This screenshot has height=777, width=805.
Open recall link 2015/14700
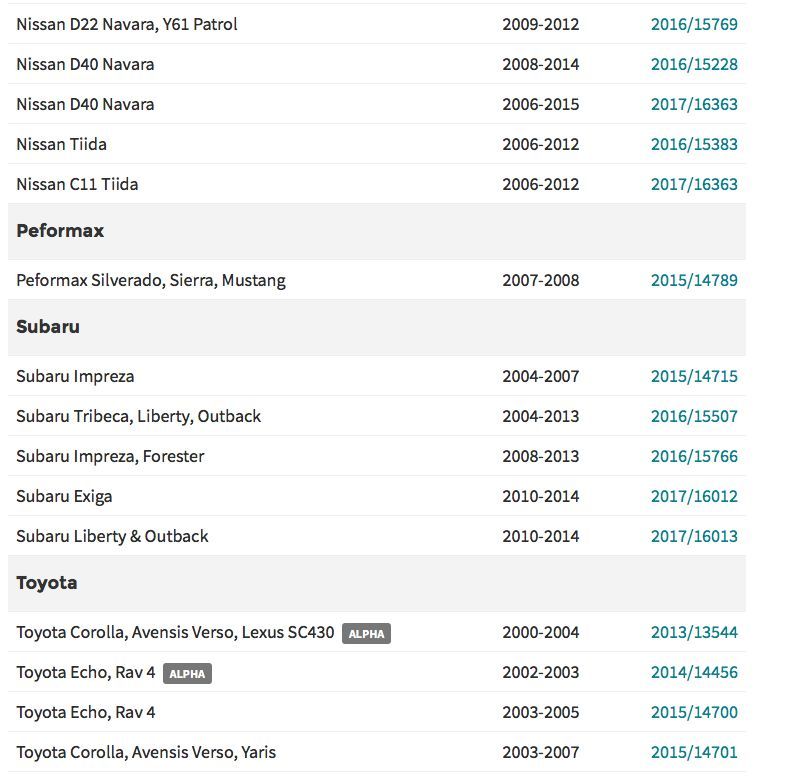pos(694,712)
